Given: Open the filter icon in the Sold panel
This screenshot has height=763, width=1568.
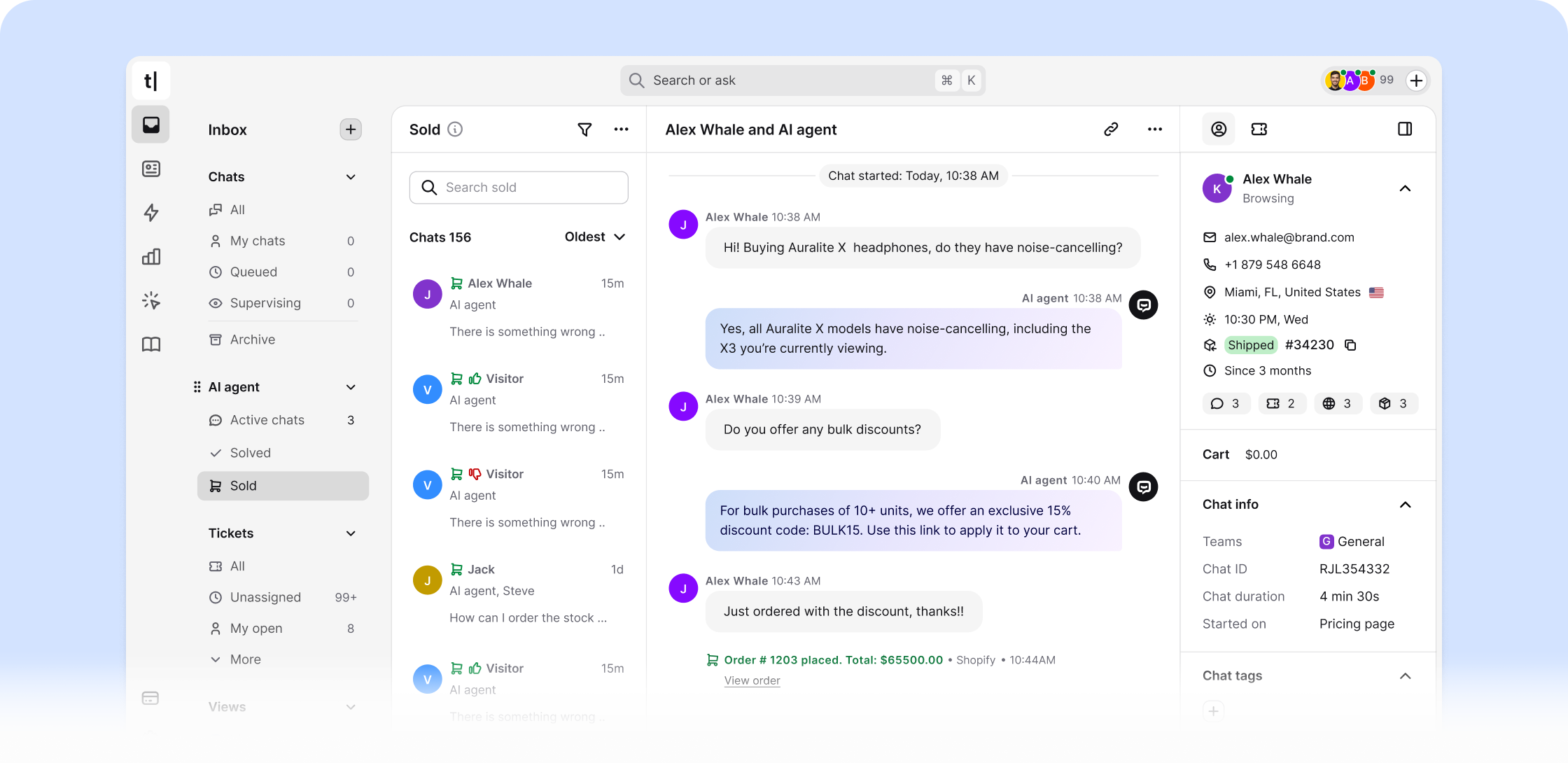Looking at the screenshot, I should point(584,129).
